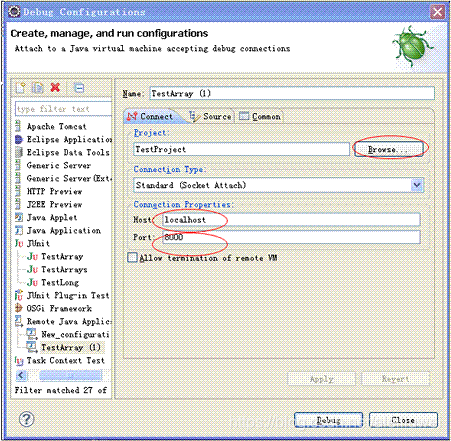Click the Generic Server icon

tap(18, 165)
